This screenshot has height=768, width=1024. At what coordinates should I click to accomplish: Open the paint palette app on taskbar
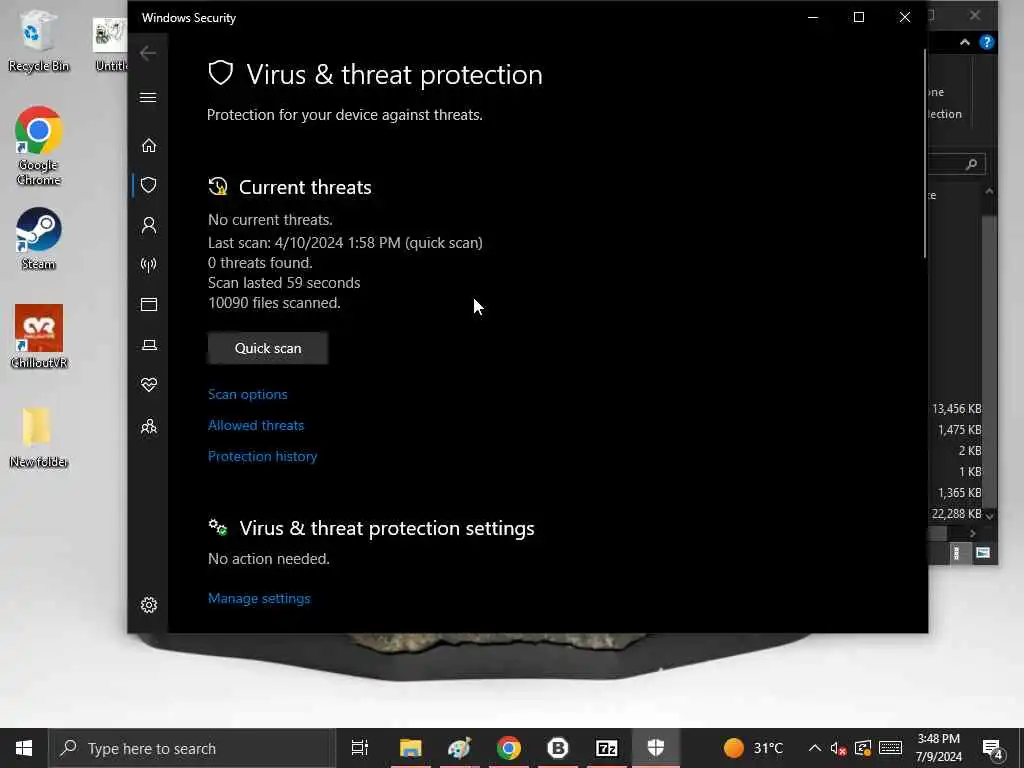[x=460, y=748]
